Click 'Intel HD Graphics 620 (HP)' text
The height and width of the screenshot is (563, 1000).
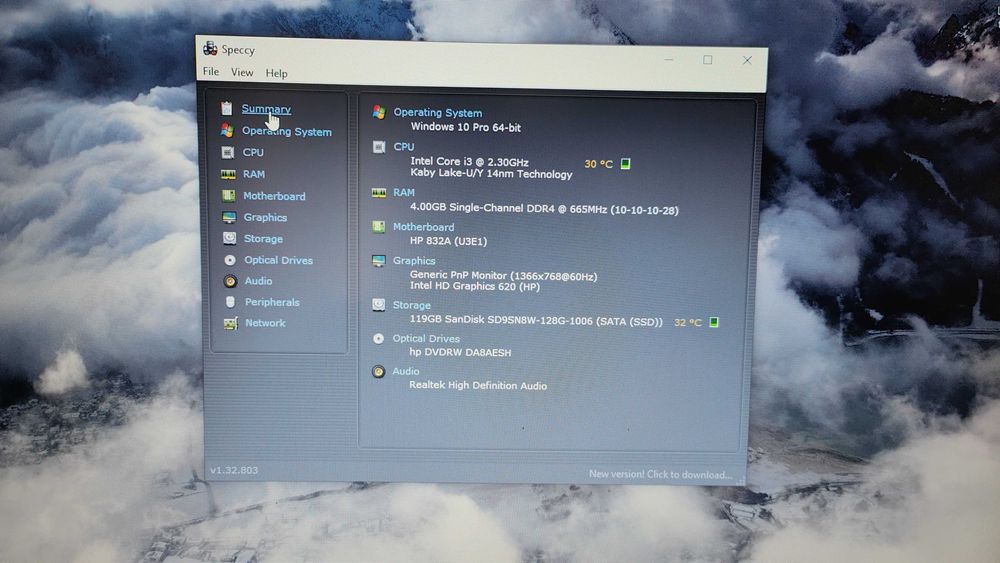tap(474, 286)
